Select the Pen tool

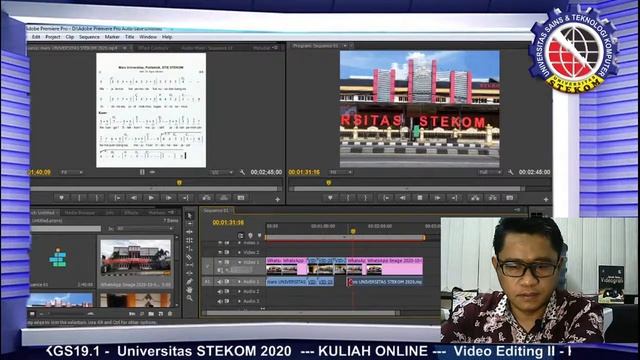point(189,282)
